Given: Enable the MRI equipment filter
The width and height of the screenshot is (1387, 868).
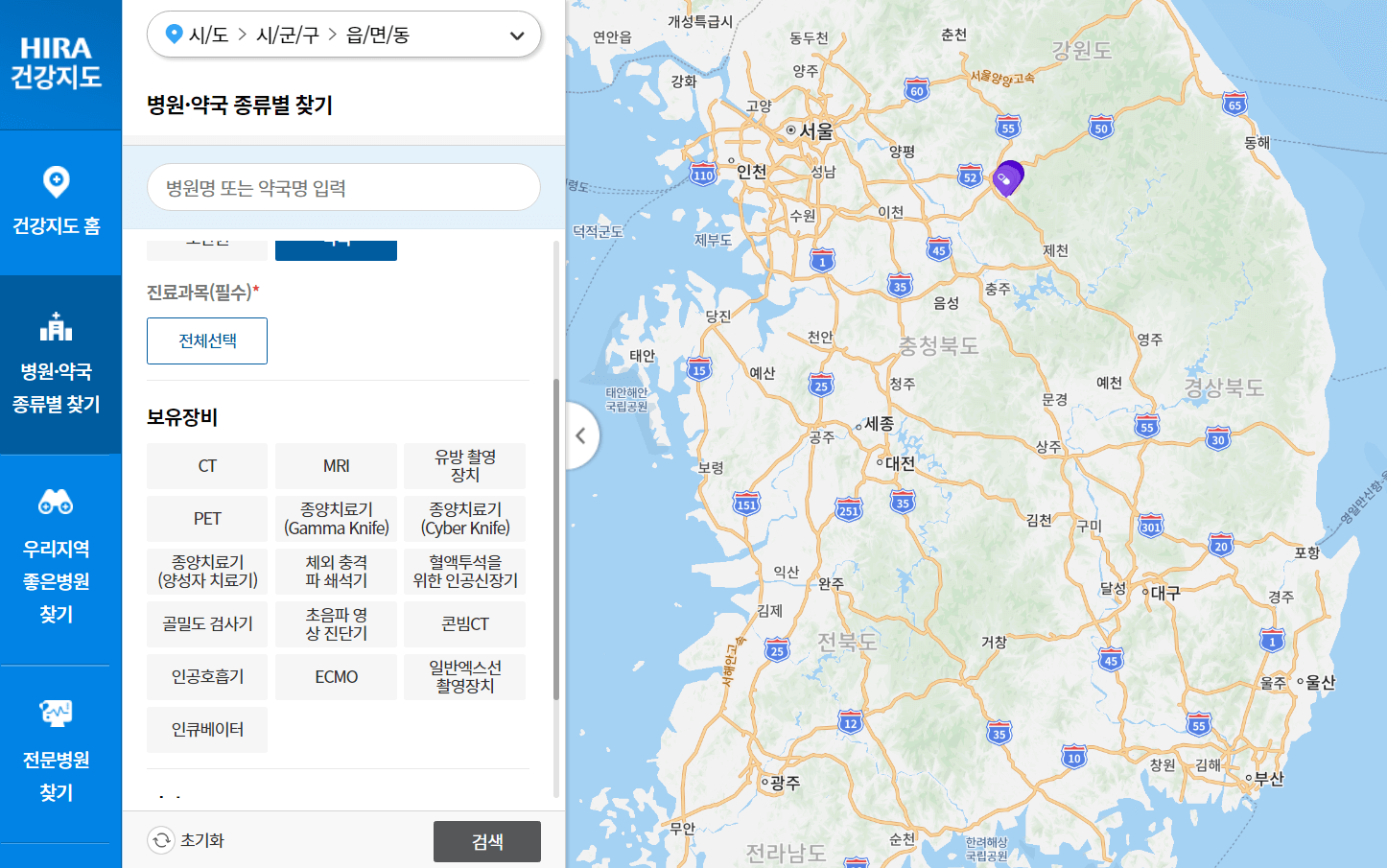Looking at the screenshot, I should coord(336,466).
